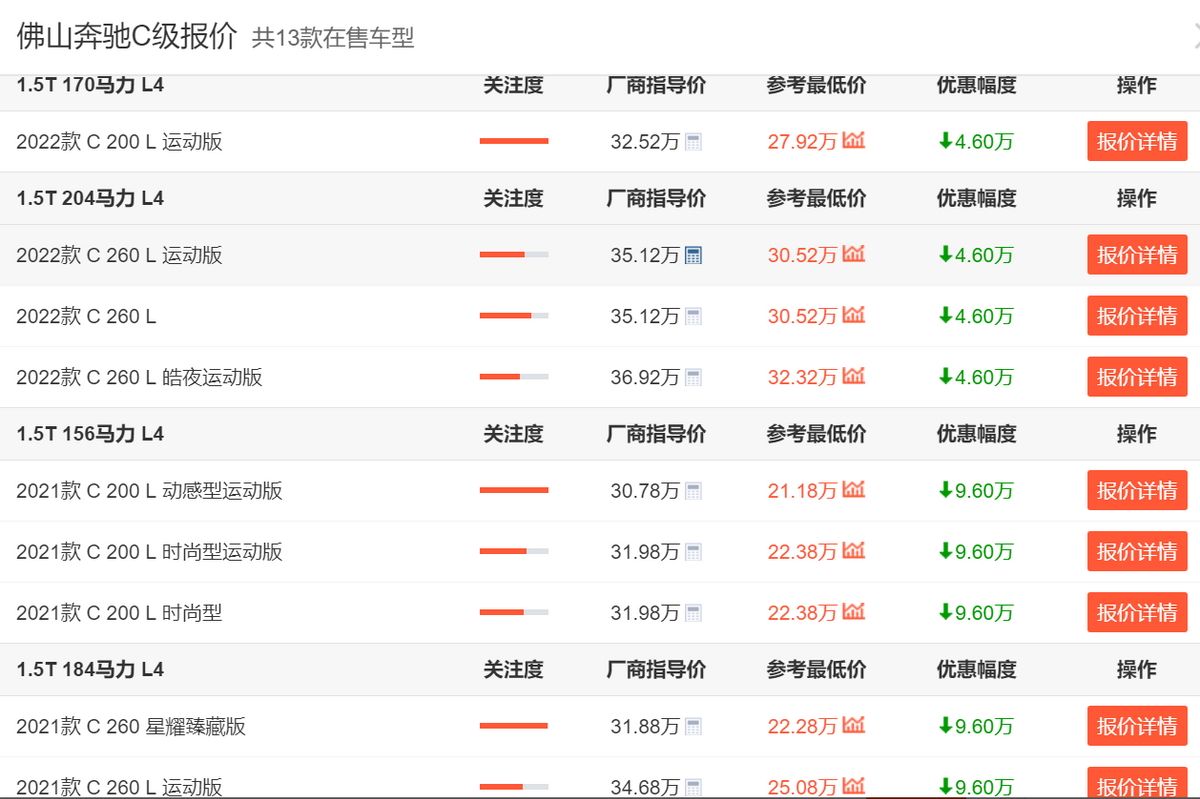Click 报价详情 for 2021款 C 200 L 时尚型
This screenshot has height=799, width=1200.
(x=1137, y=611)
